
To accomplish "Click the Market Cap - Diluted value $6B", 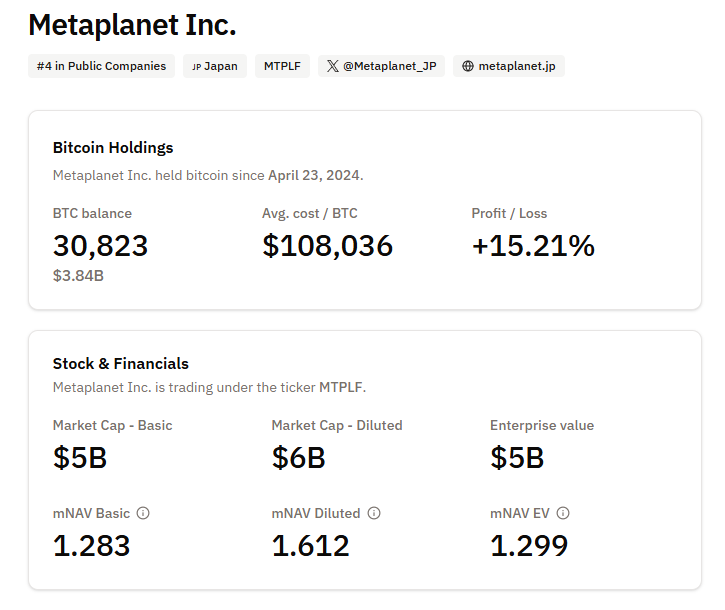I will [298, 457].
